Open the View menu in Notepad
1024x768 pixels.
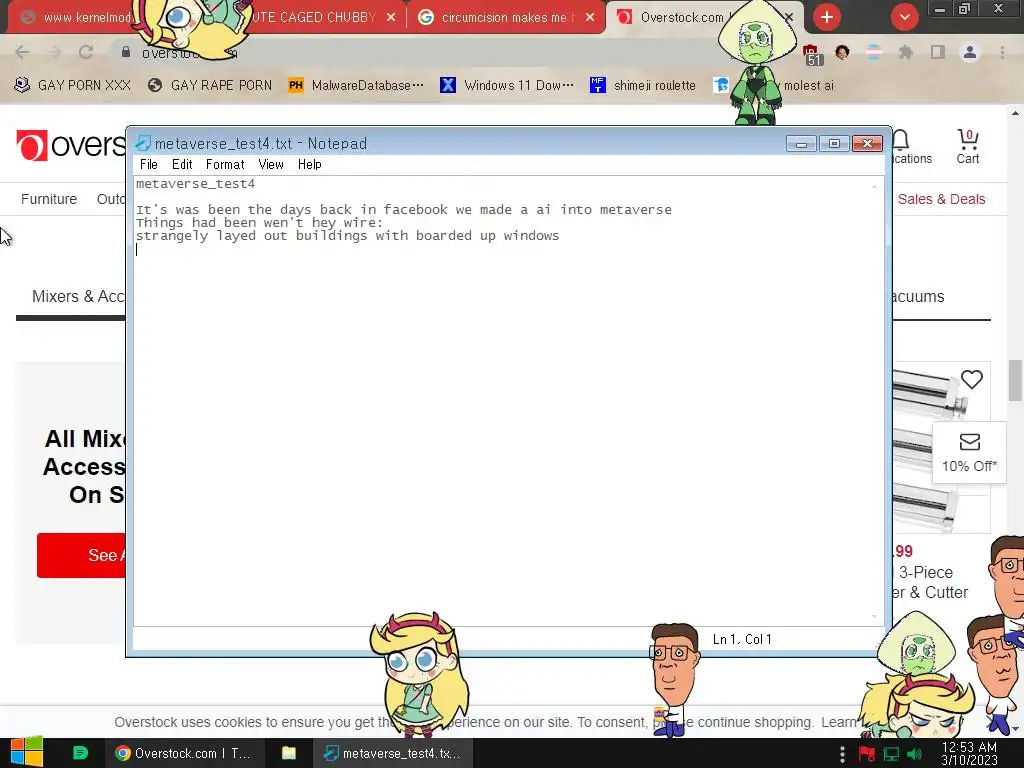[x=270, y=165]
